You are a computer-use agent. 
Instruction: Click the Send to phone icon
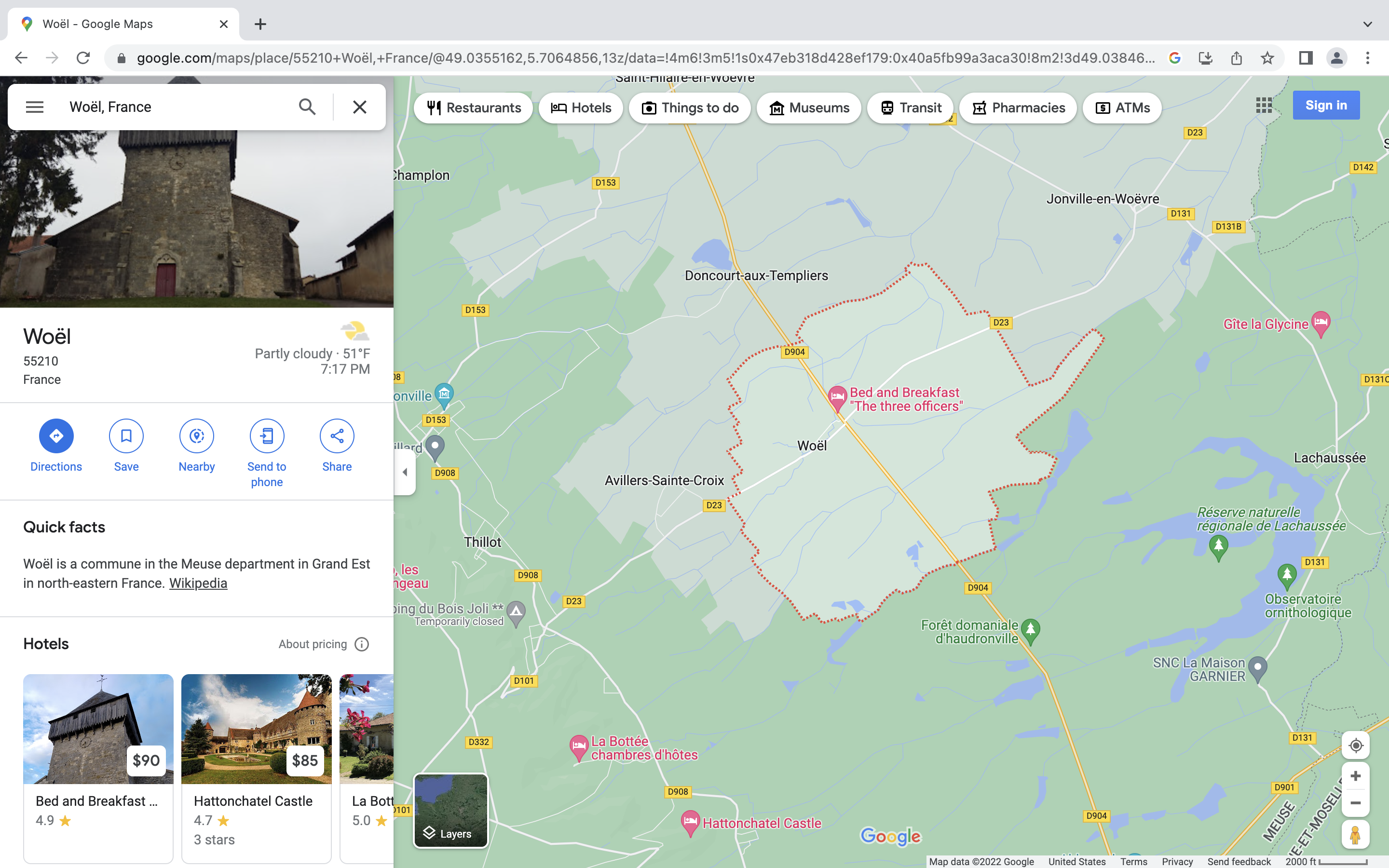coord(267,436)
